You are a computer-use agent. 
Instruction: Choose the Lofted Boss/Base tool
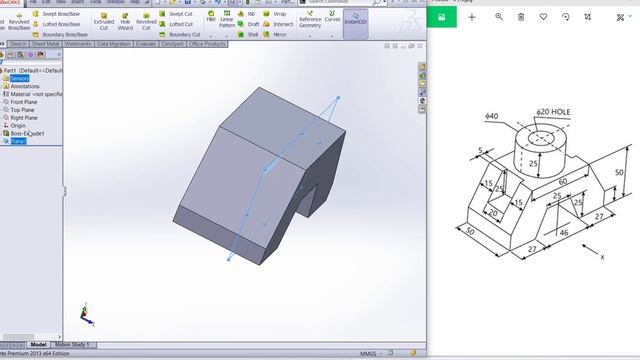[56, 24]
